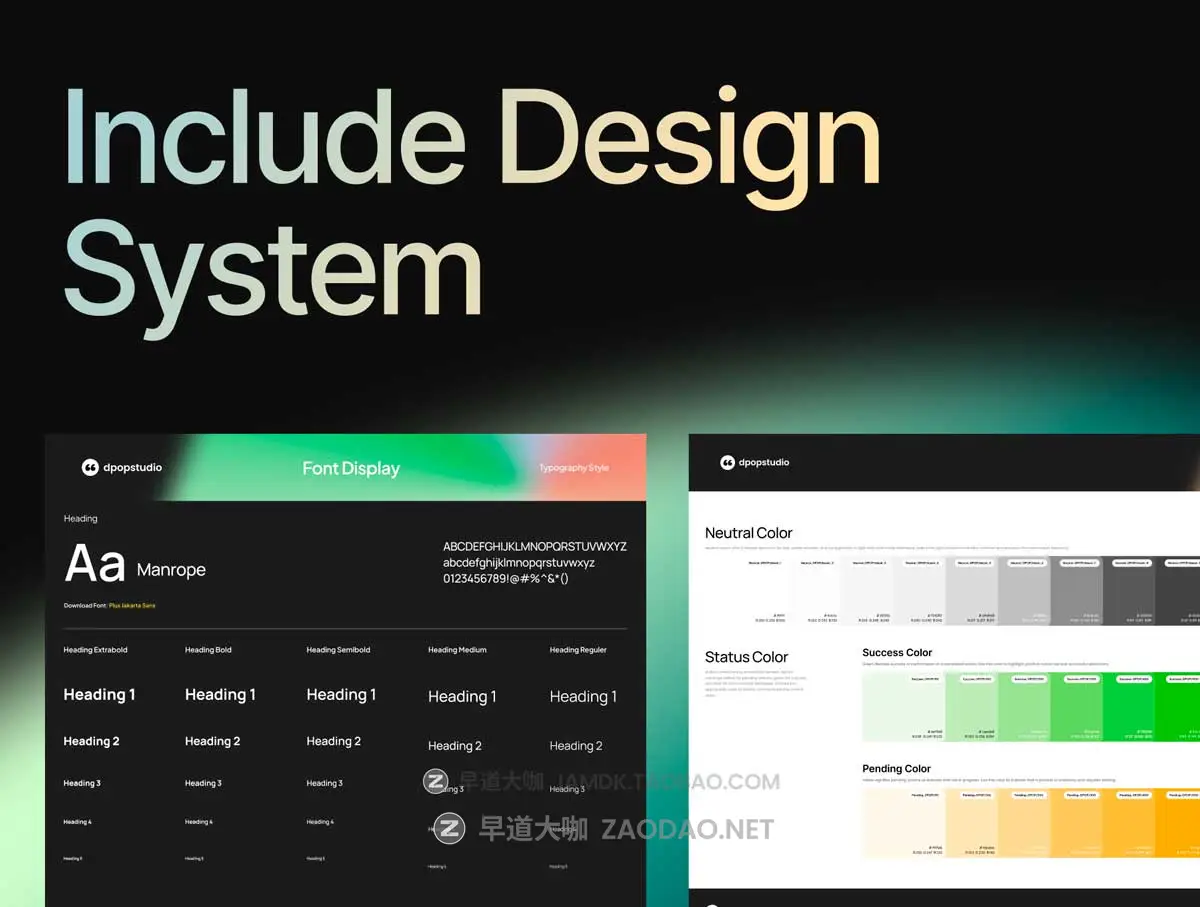Select the Success Color section title
The height and width of the screenshot is (907, 1200).
(896, 652)
